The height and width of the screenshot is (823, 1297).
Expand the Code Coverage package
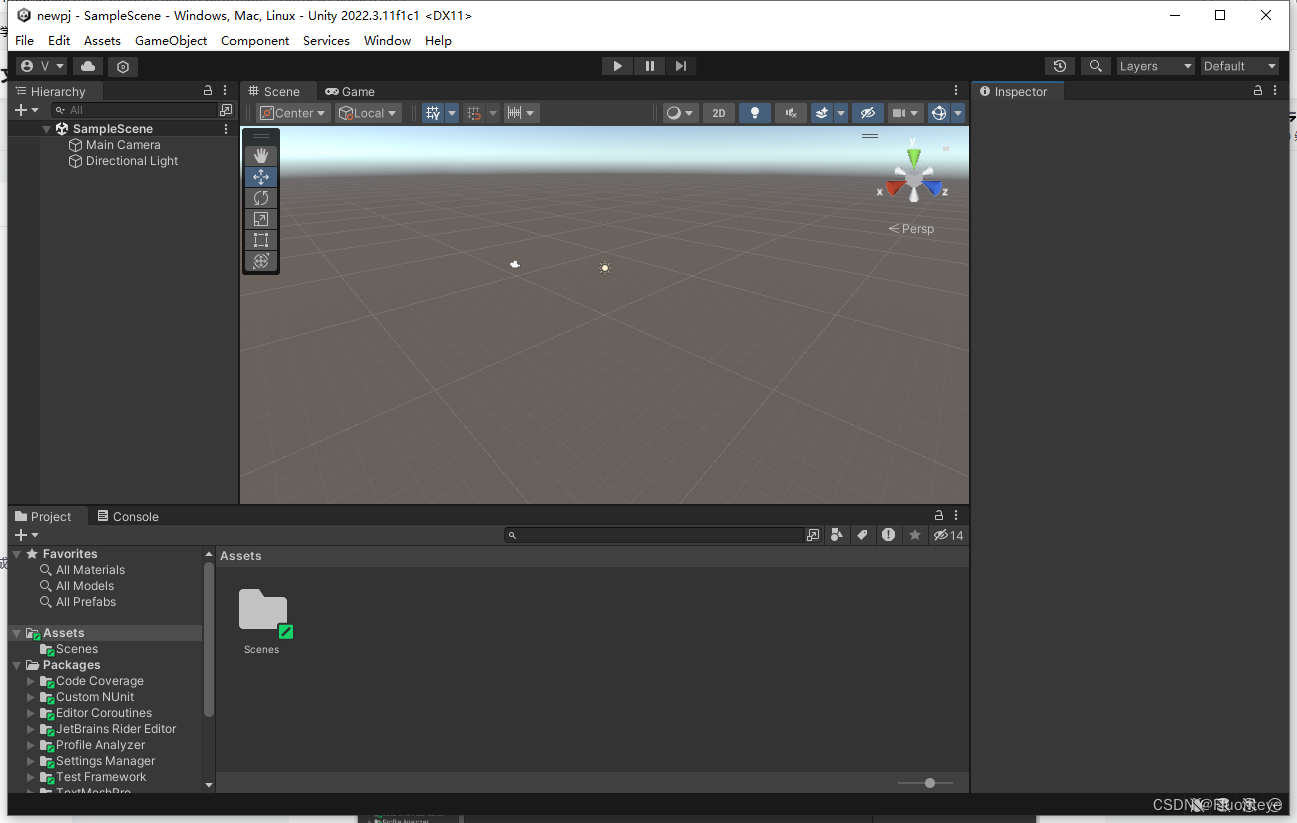click(x=31, y=681)
